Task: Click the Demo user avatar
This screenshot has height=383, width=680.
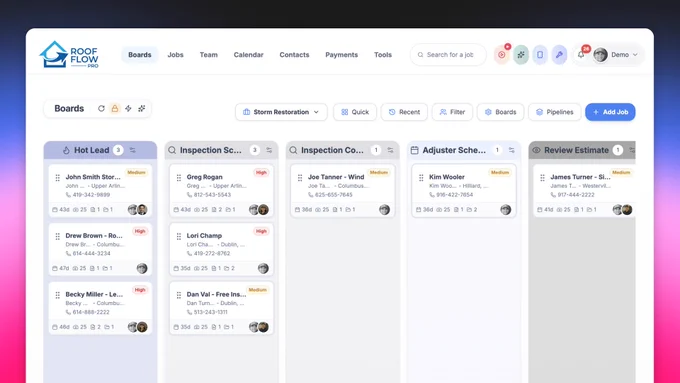Action: pyautogui.click(x=600, y=55)
